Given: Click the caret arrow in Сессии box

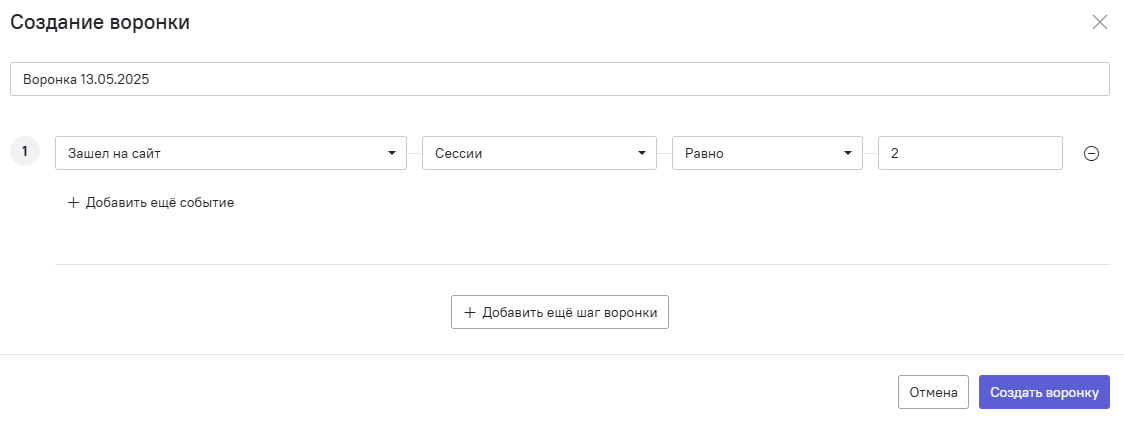Looking at the screenshot, I should click(x=642, y=153).
